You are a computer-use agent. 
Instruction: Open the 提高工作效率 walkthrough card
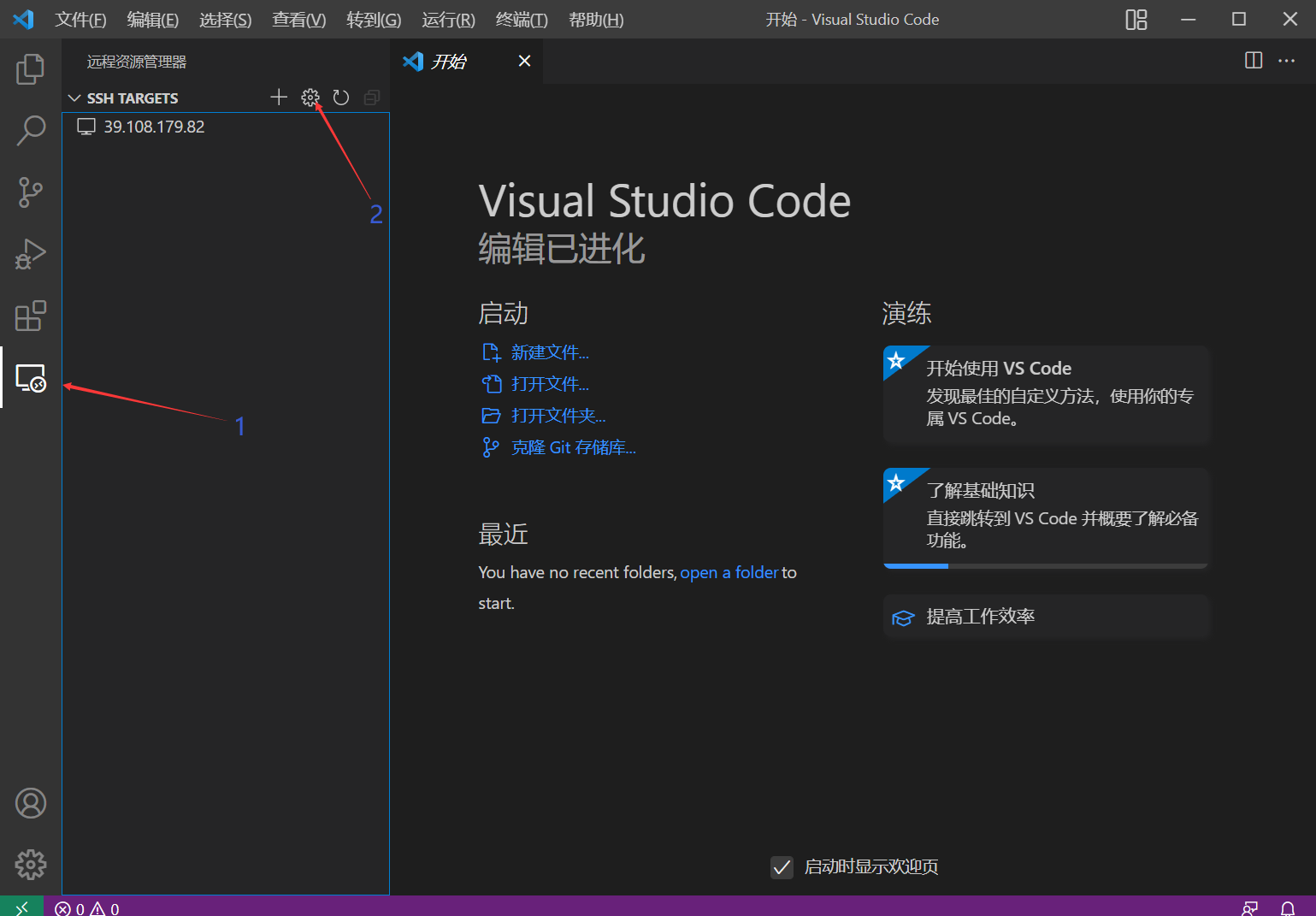click(x=1047, y=617)
